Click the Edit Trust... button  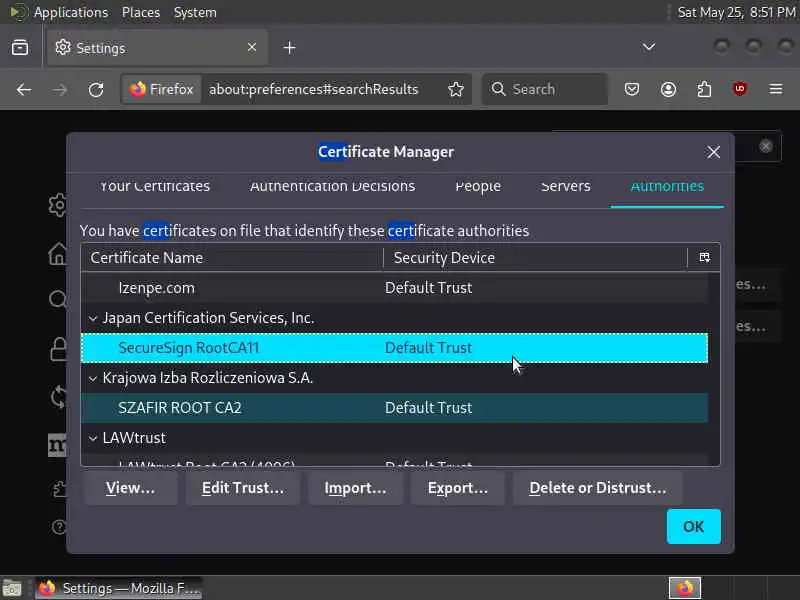[243, 488]
